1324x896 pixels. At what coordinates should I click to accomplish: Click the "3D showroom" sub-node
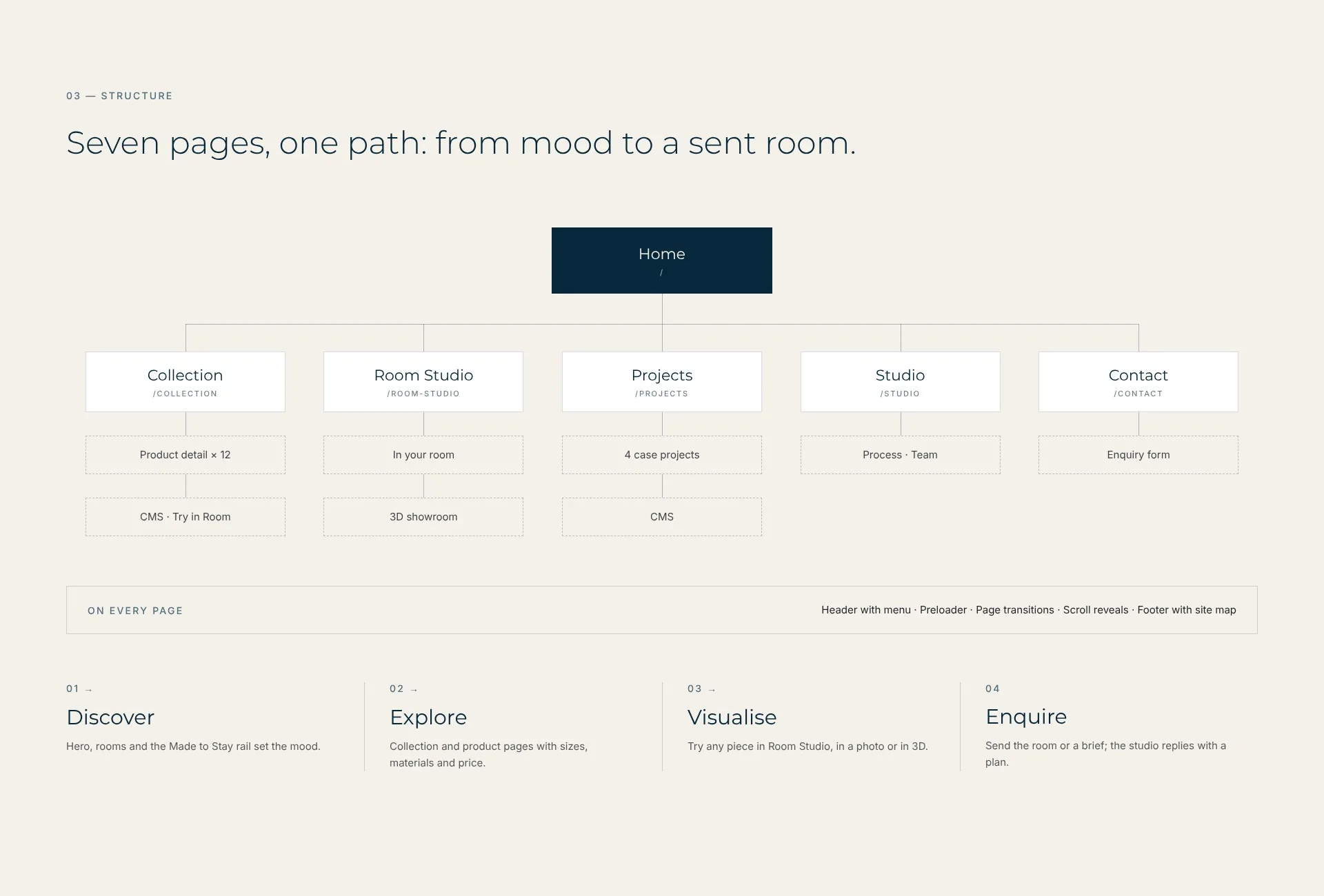pyautogui.click(x=423, y=517)
